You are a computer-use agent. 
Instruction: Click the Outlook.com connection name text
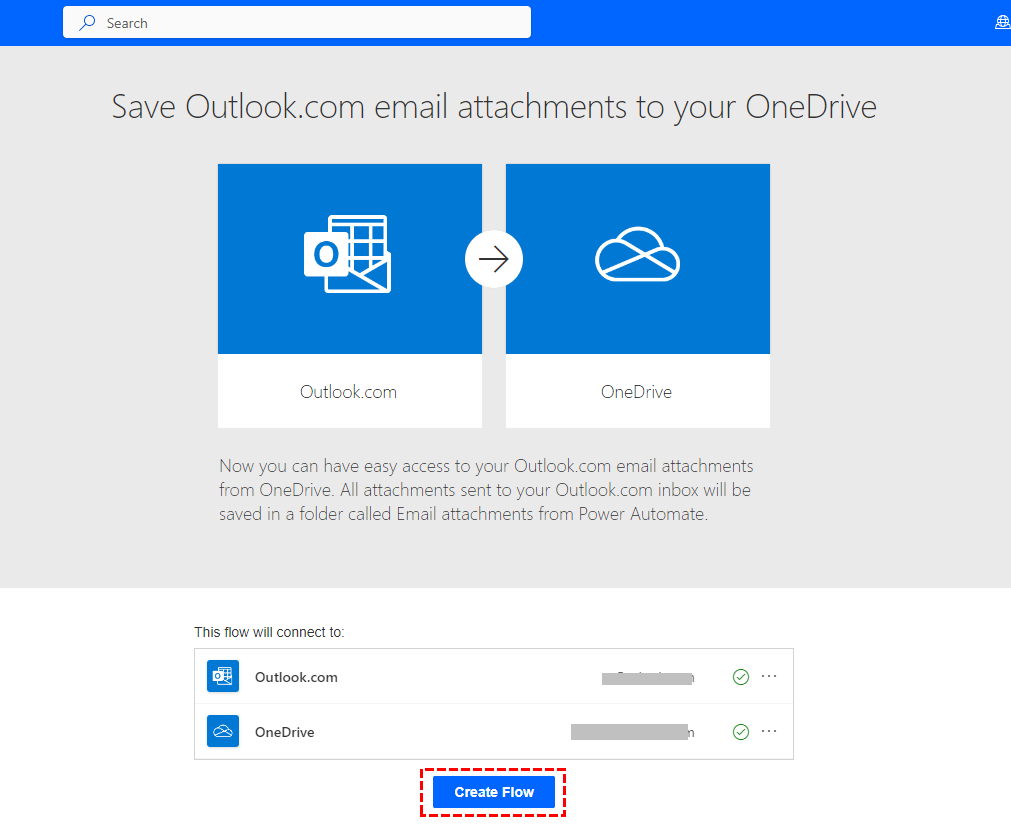(296, 677)
